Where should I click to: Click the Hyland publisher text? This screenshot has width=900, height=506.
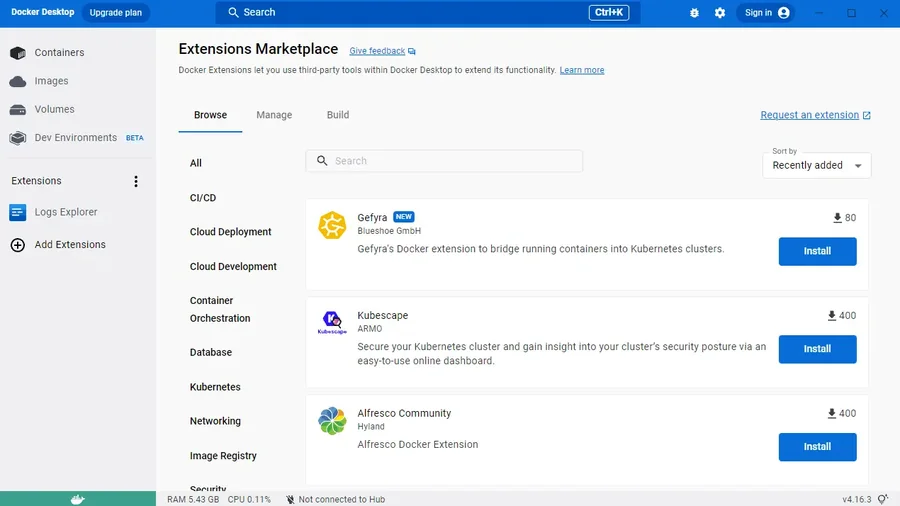(x=371, y=427)
